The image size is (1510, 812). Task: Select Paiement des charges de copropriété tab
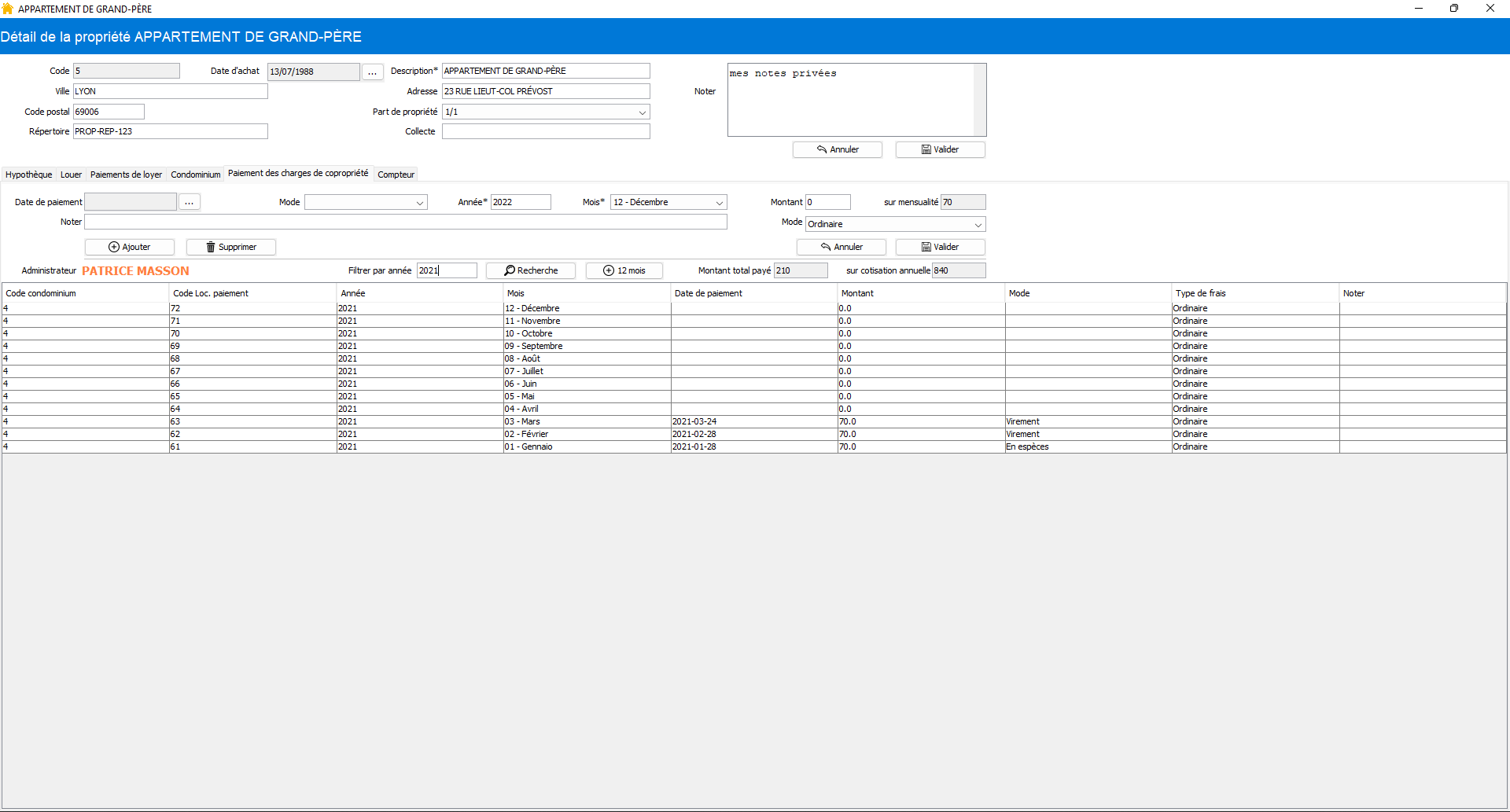tap(298, 173)
